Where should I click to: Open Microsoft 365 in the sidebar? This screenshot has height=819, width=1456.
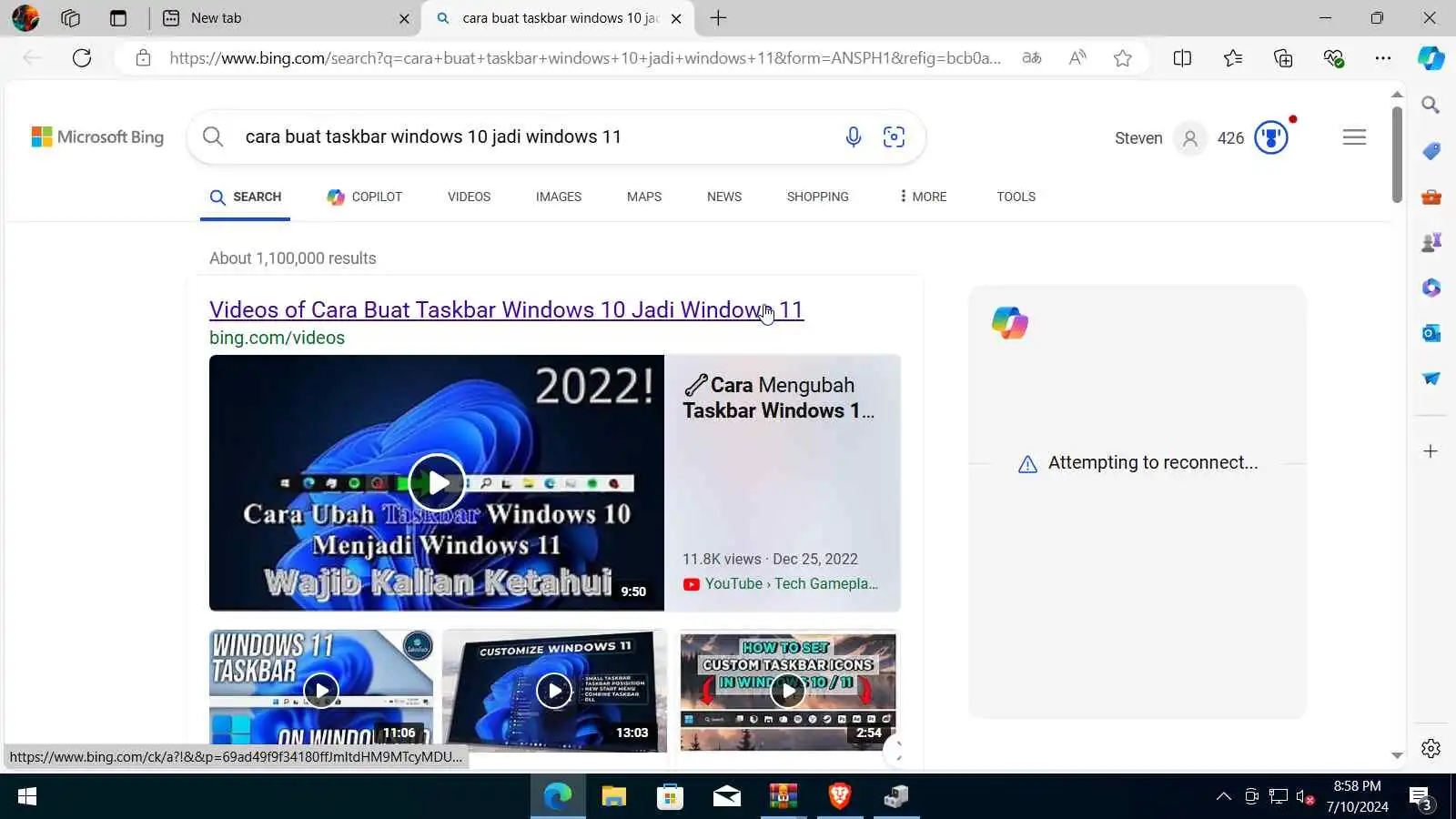pyautogui.click(x=1431, y=288)
